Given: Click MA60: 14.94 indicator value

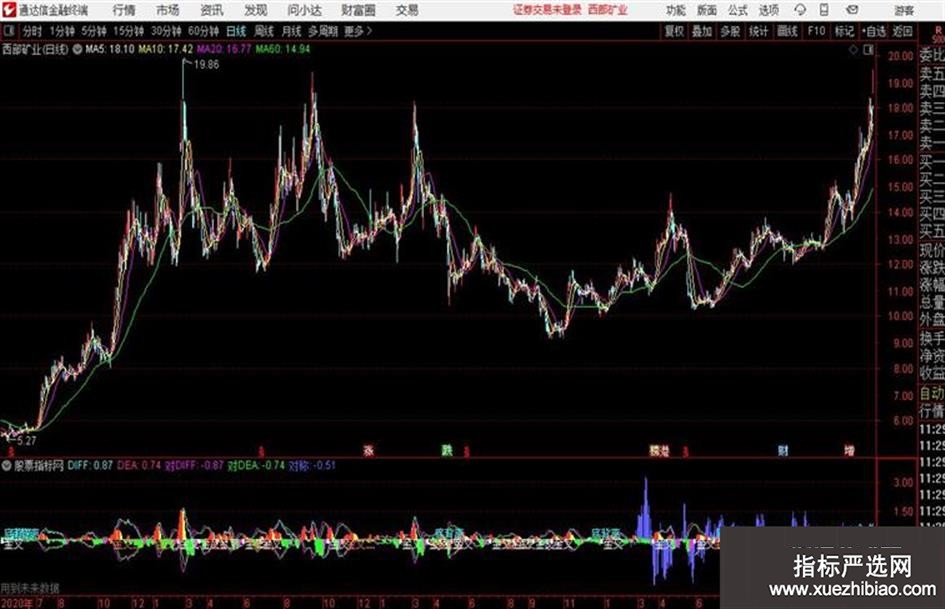Looking at the screenshot, I should coord(283,49).
